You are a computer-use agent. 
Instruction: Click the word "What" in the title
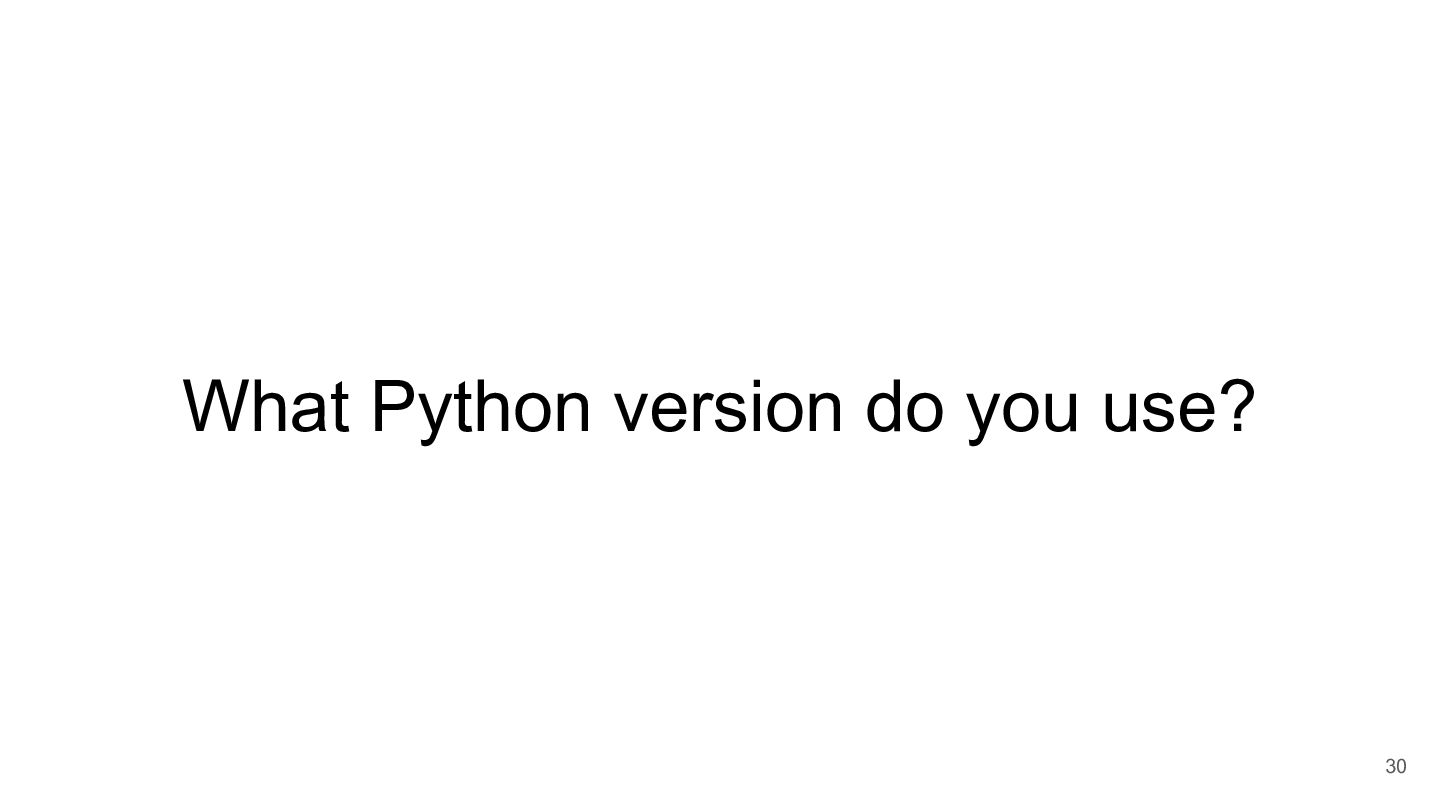pyautogui.click(x=267, y=406)
